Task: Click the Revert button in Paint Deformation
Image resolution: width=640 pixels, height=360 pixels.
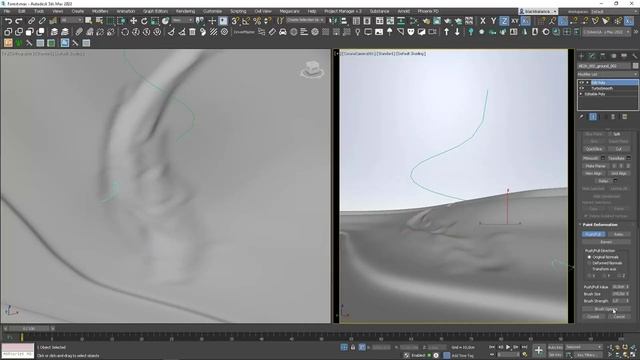Action: (606, 242)
